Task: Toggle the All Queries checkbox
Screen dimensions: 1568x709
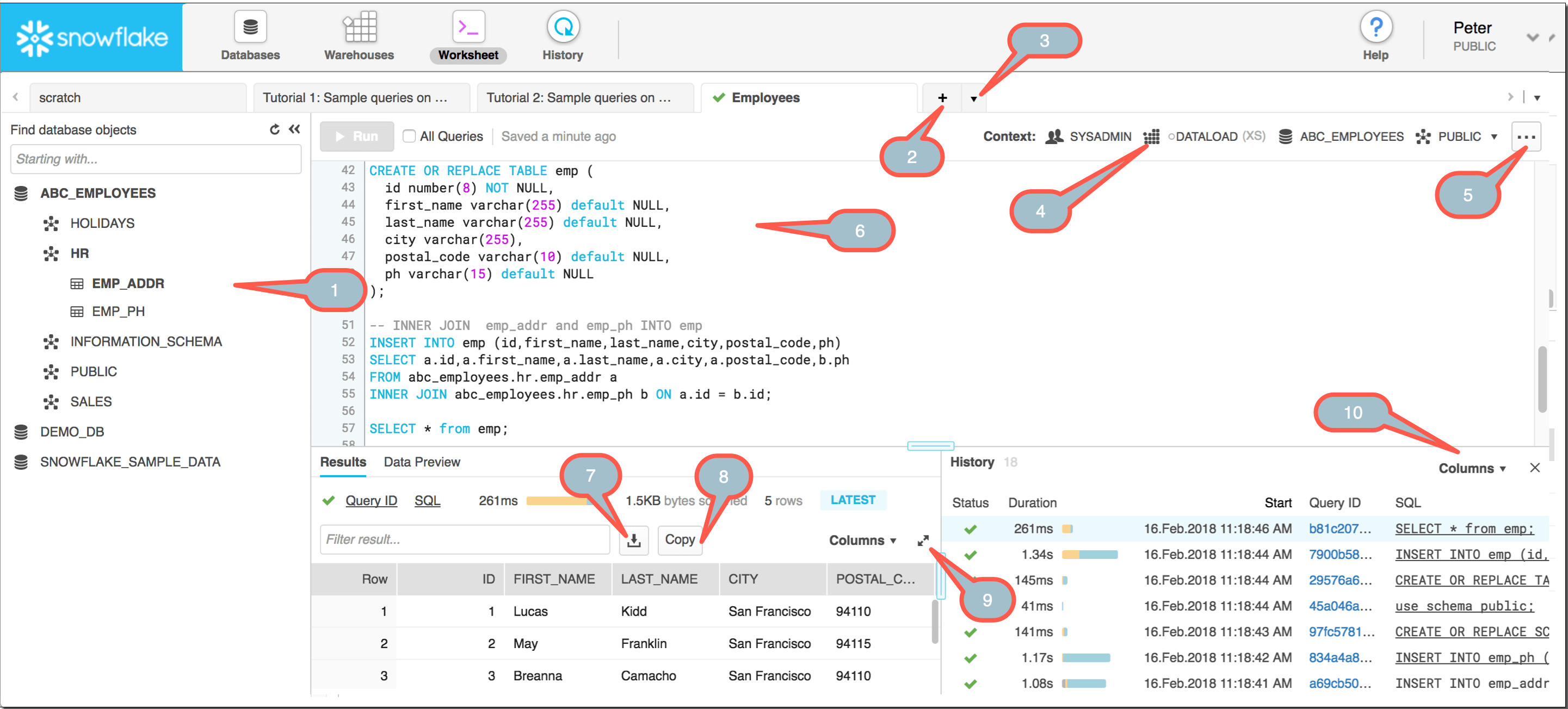Action: [409, 137]
